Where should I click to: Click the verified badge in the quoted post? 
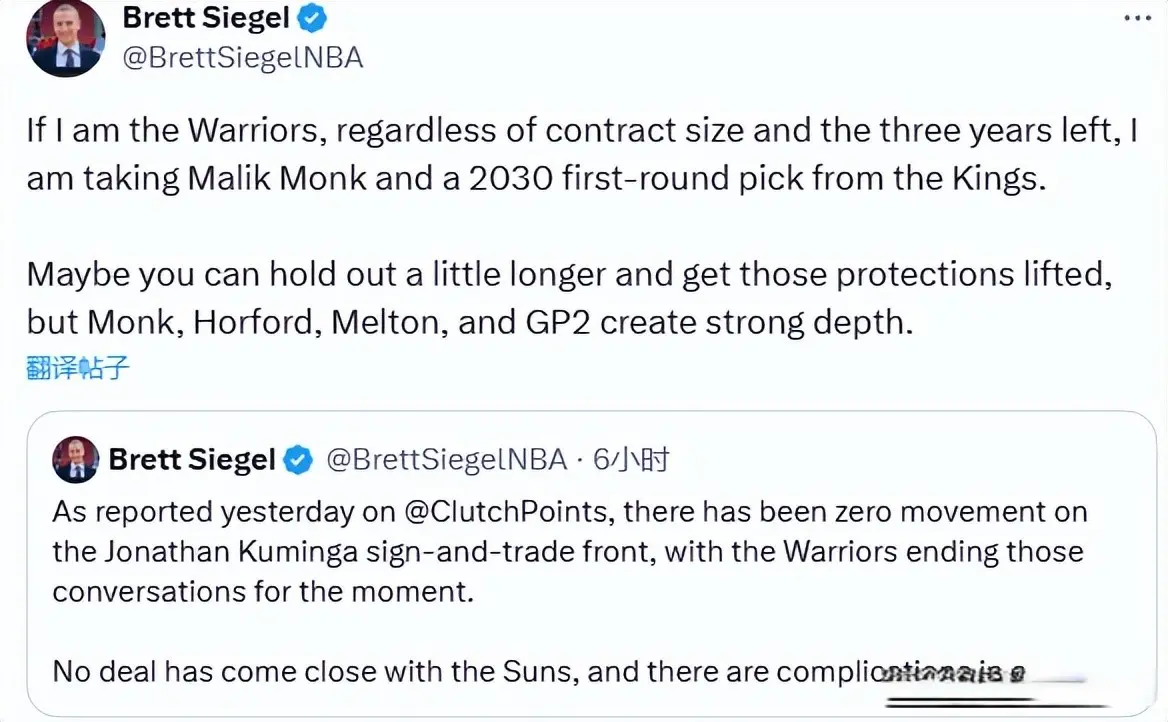click(297, 460)
